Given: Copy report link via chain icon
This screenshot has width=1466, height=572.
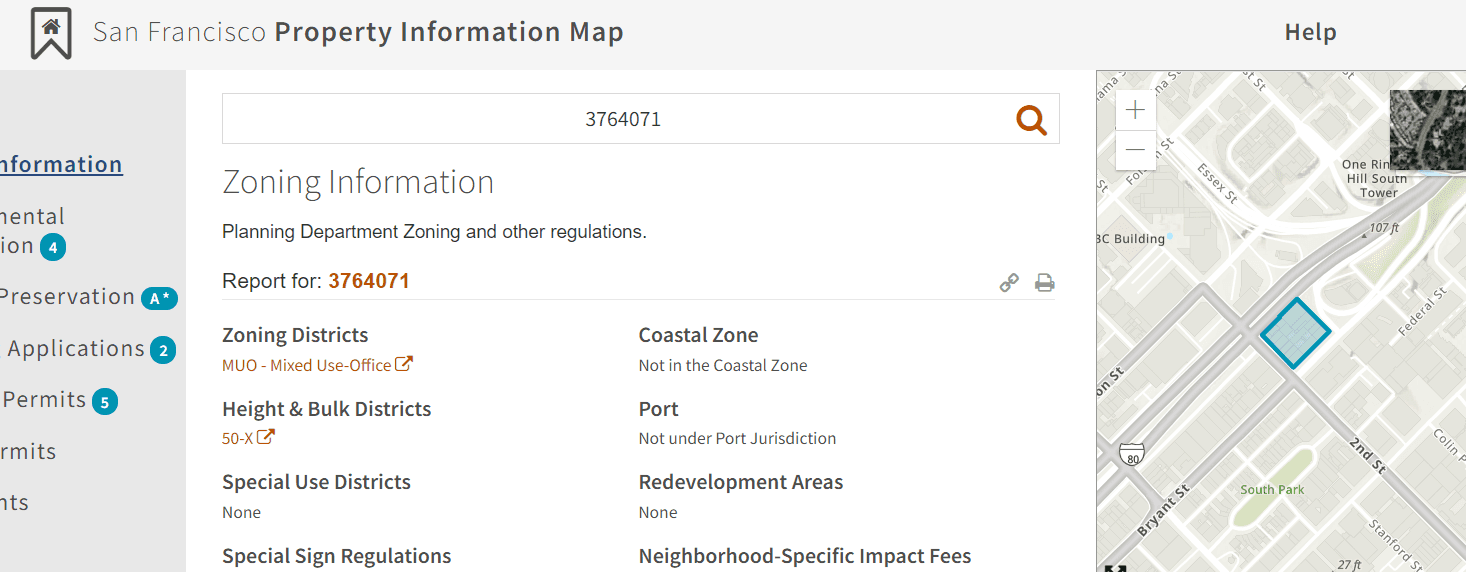Looking at the screenshot, I should point(1009,283).
